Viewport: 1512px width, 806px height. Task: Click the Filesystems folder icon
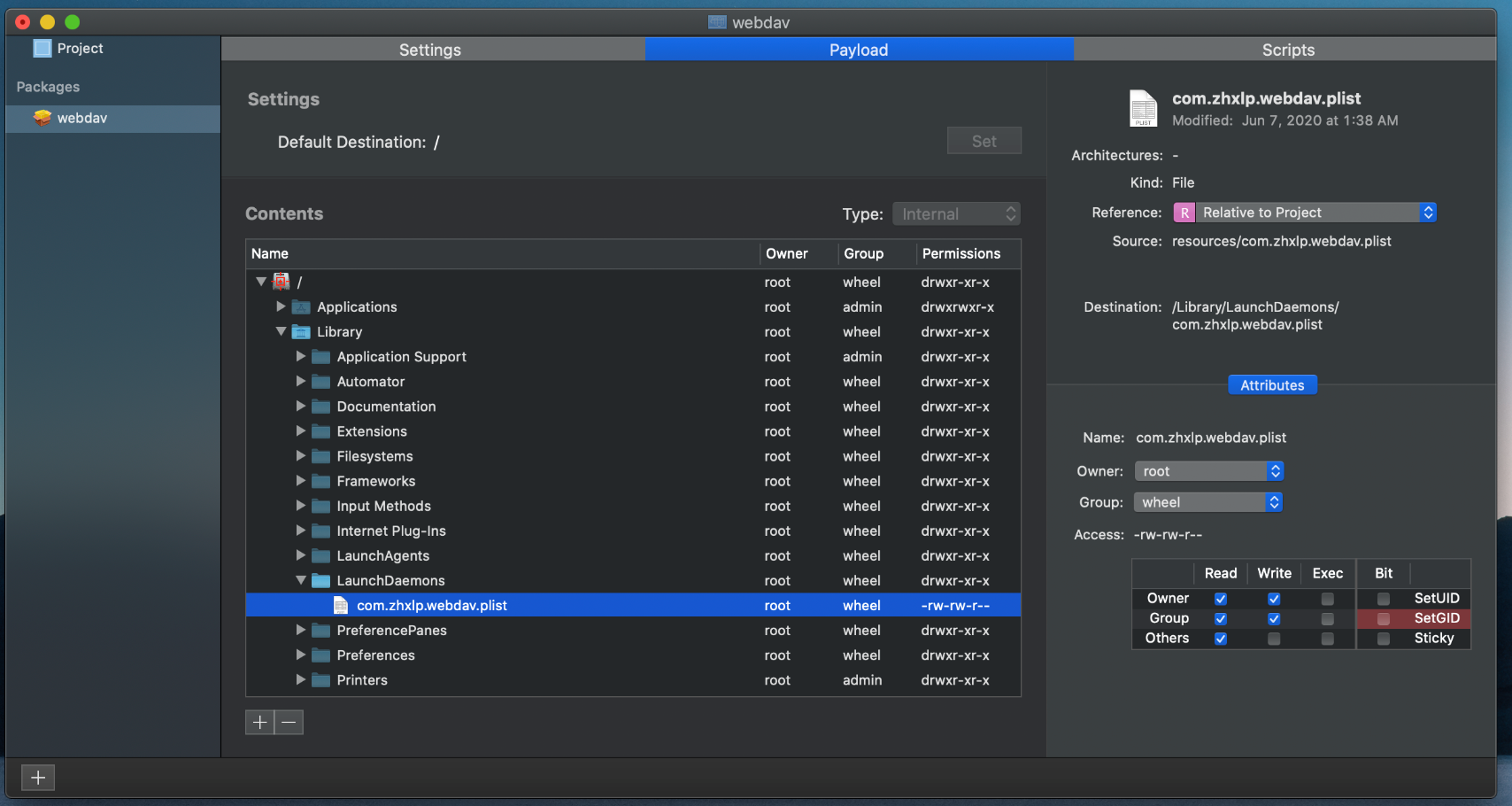click(x=320, y=456)
